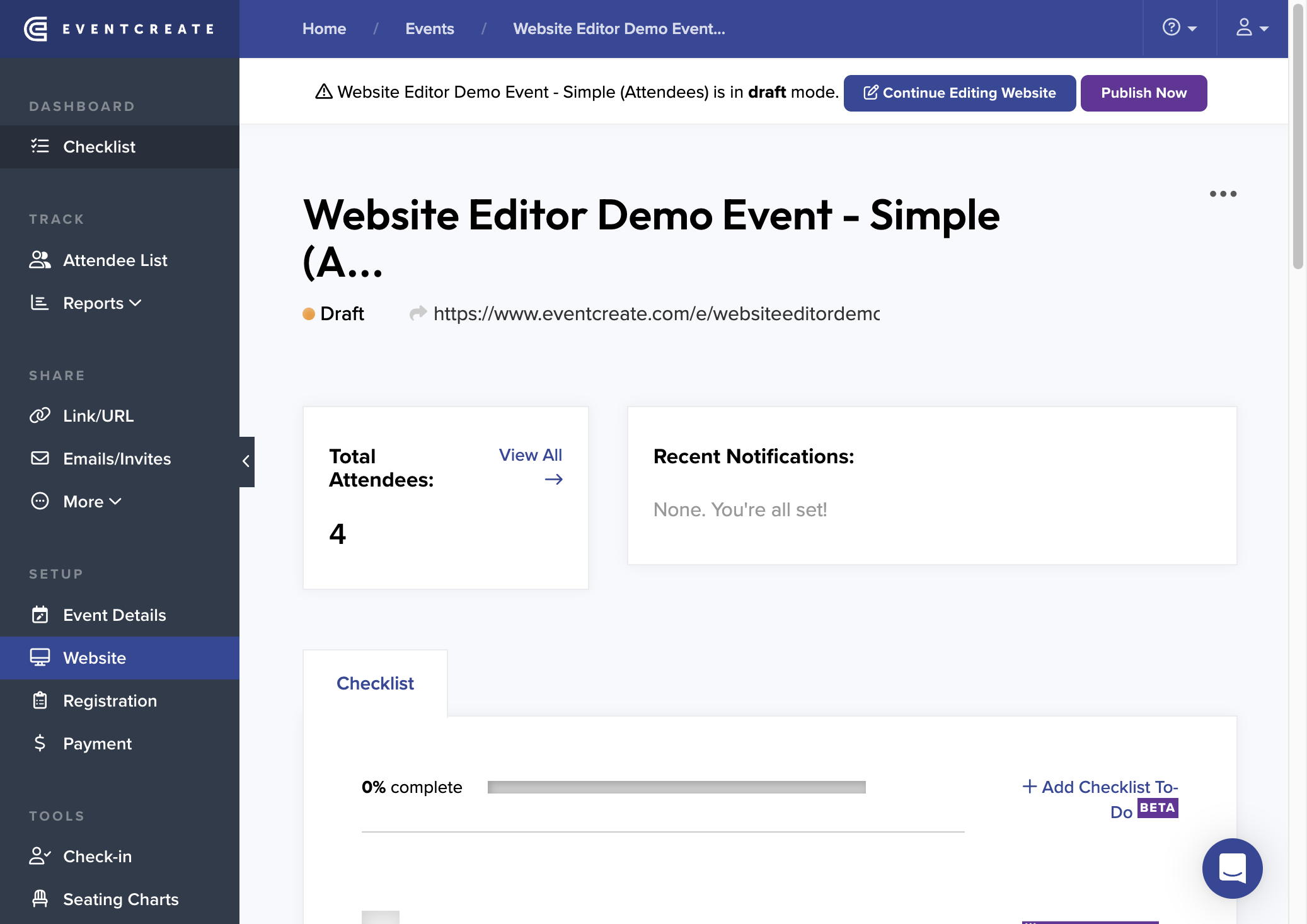Open the chat support widget
The height and width of the screenshot is (924, 1307).
1233,869
